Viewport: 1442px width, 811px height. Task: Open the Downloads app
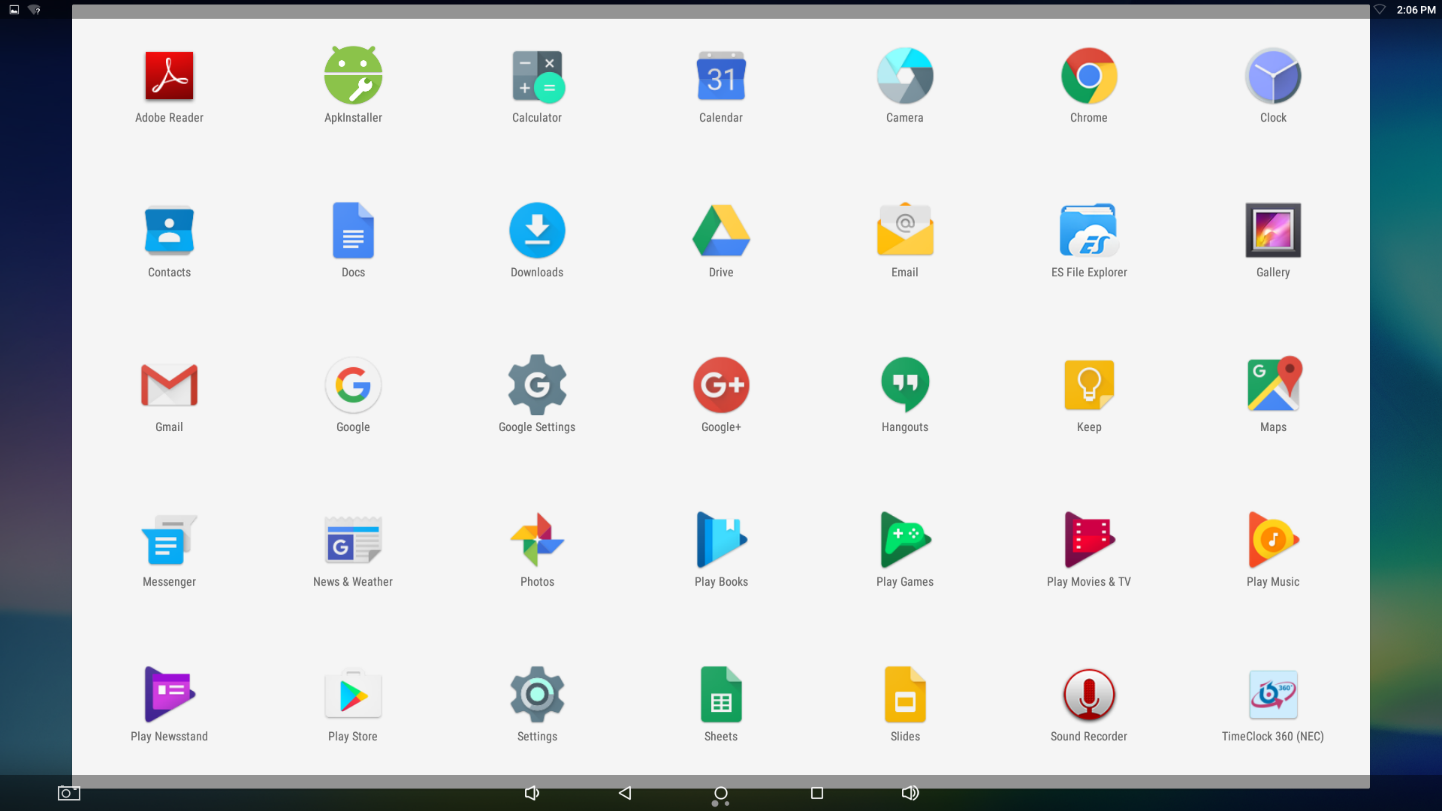click(x=537, y=231)
